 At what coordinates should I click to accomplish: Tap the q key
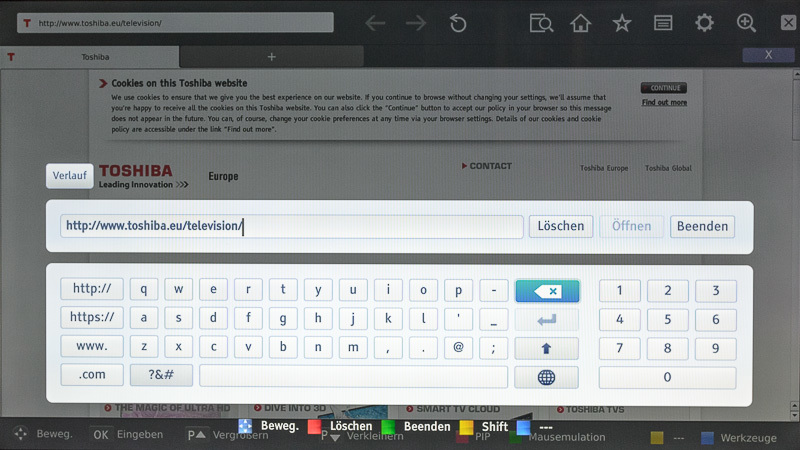144,289
